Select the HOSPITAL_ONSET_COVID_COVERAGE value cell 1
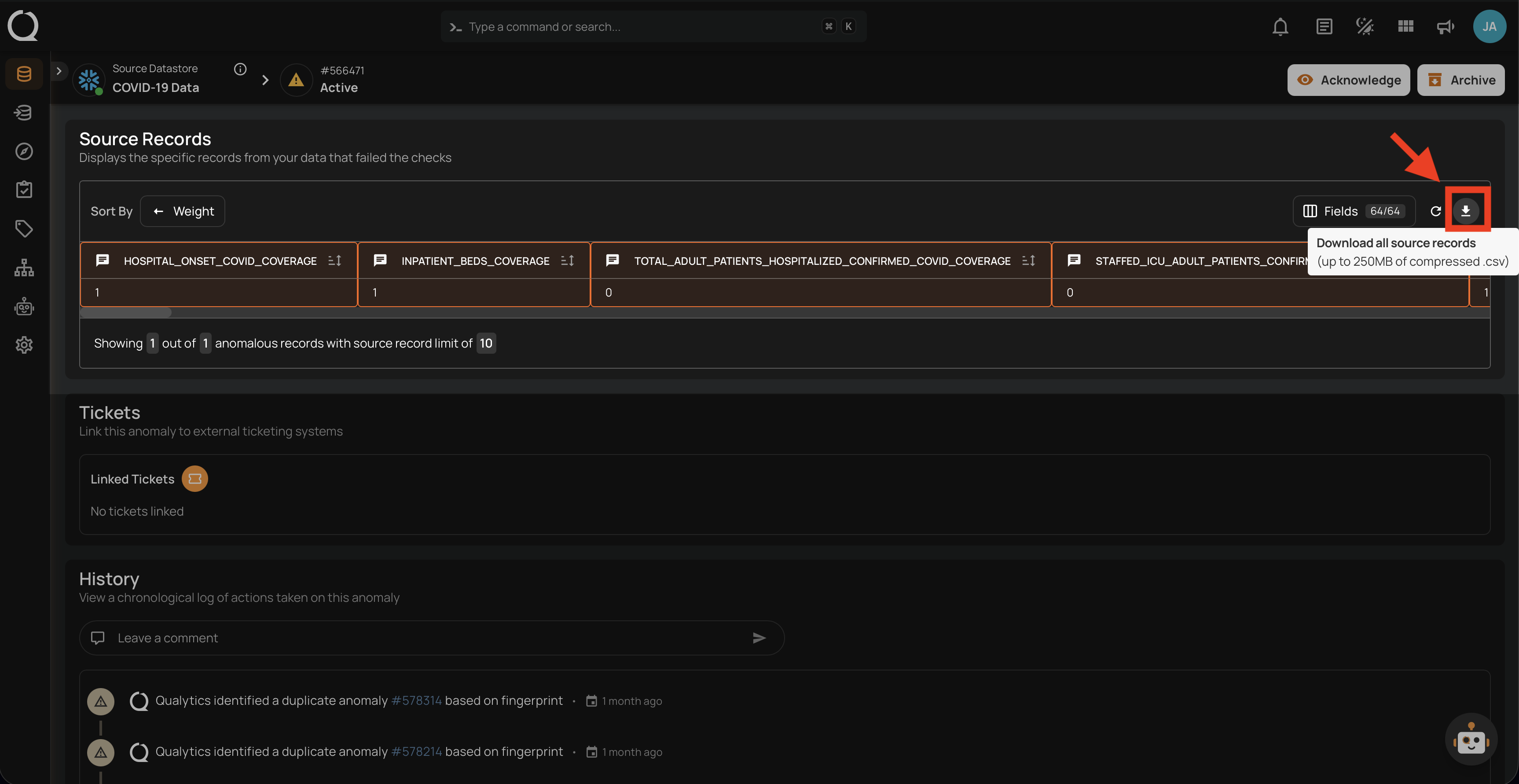Screen dimensions: 1519x784 (x=219, y=293)
